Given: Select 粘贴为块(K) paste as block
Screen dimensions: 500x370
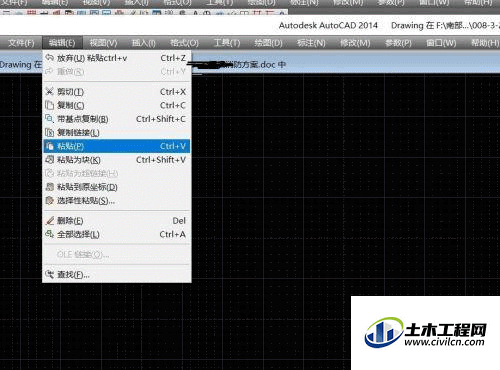Looking at the screenshot, I should coord(117,160).
